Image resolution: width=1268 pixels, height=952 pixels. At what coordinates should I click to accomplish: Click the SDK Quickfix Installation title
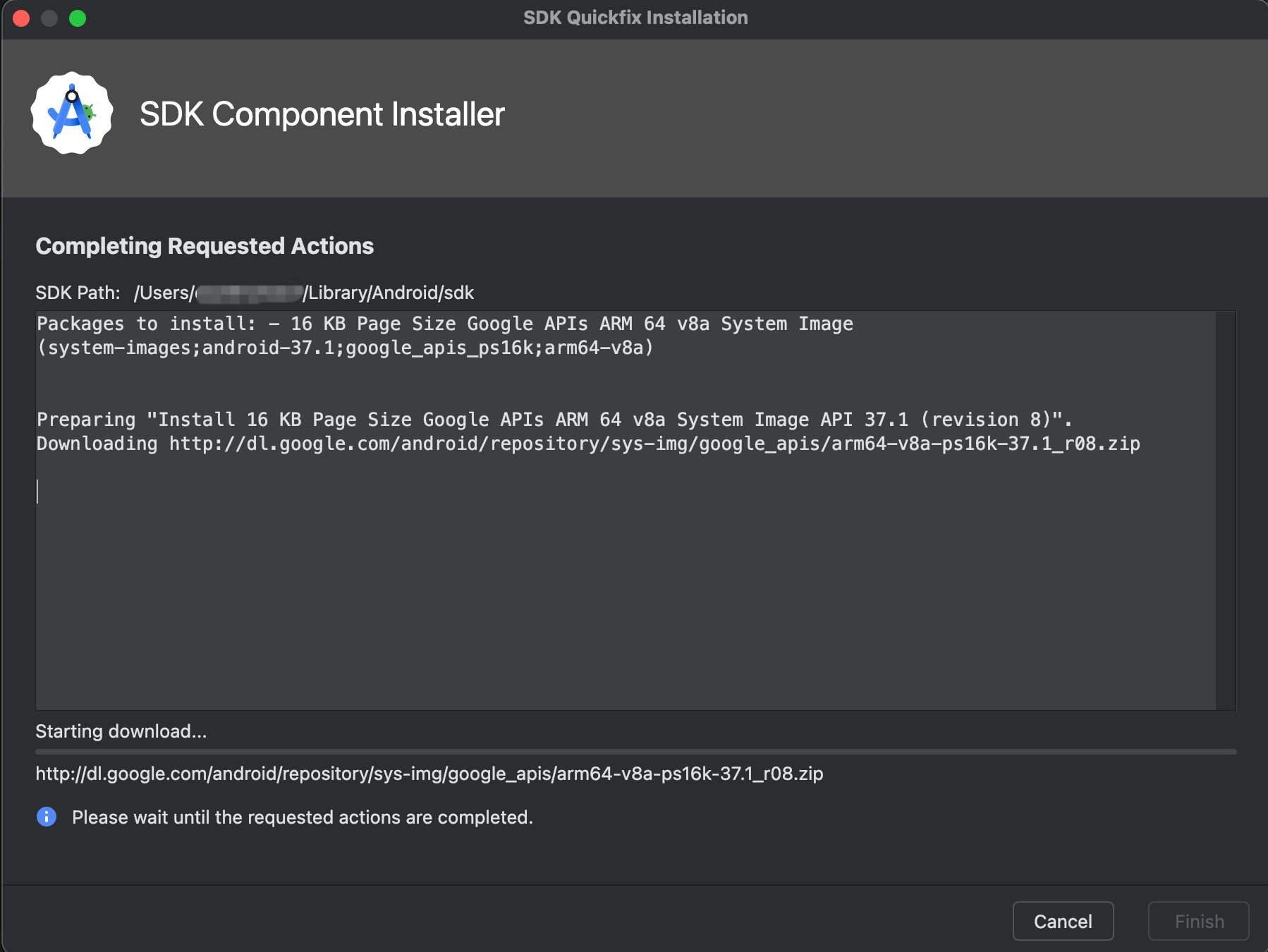click(635, 18)
